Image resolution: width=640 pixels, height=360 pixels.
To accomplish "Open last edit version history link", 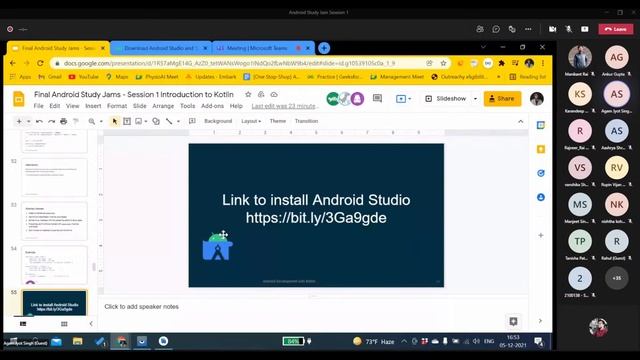I will [284, 106].
